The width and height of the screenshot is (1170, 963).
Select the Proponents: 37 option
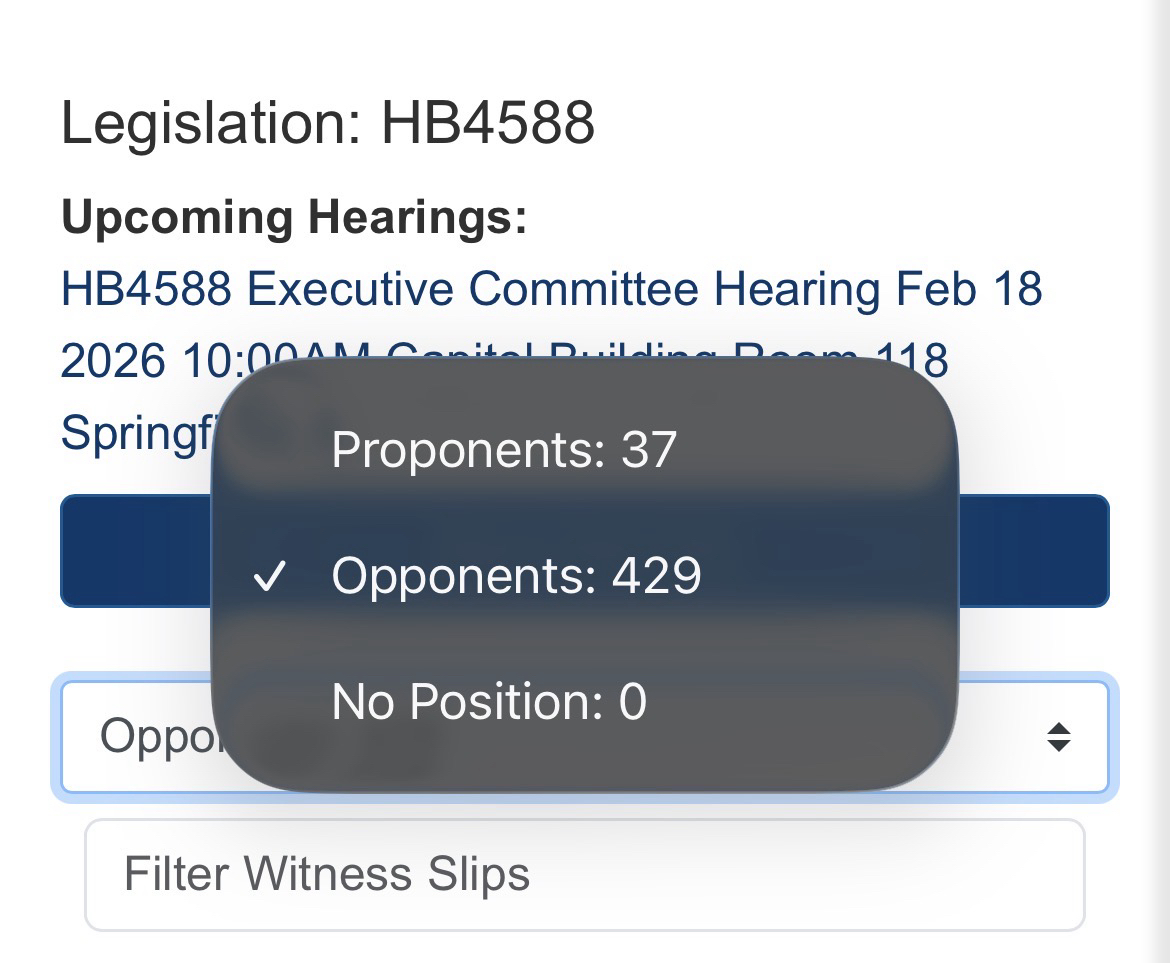[x=504, y=450]
